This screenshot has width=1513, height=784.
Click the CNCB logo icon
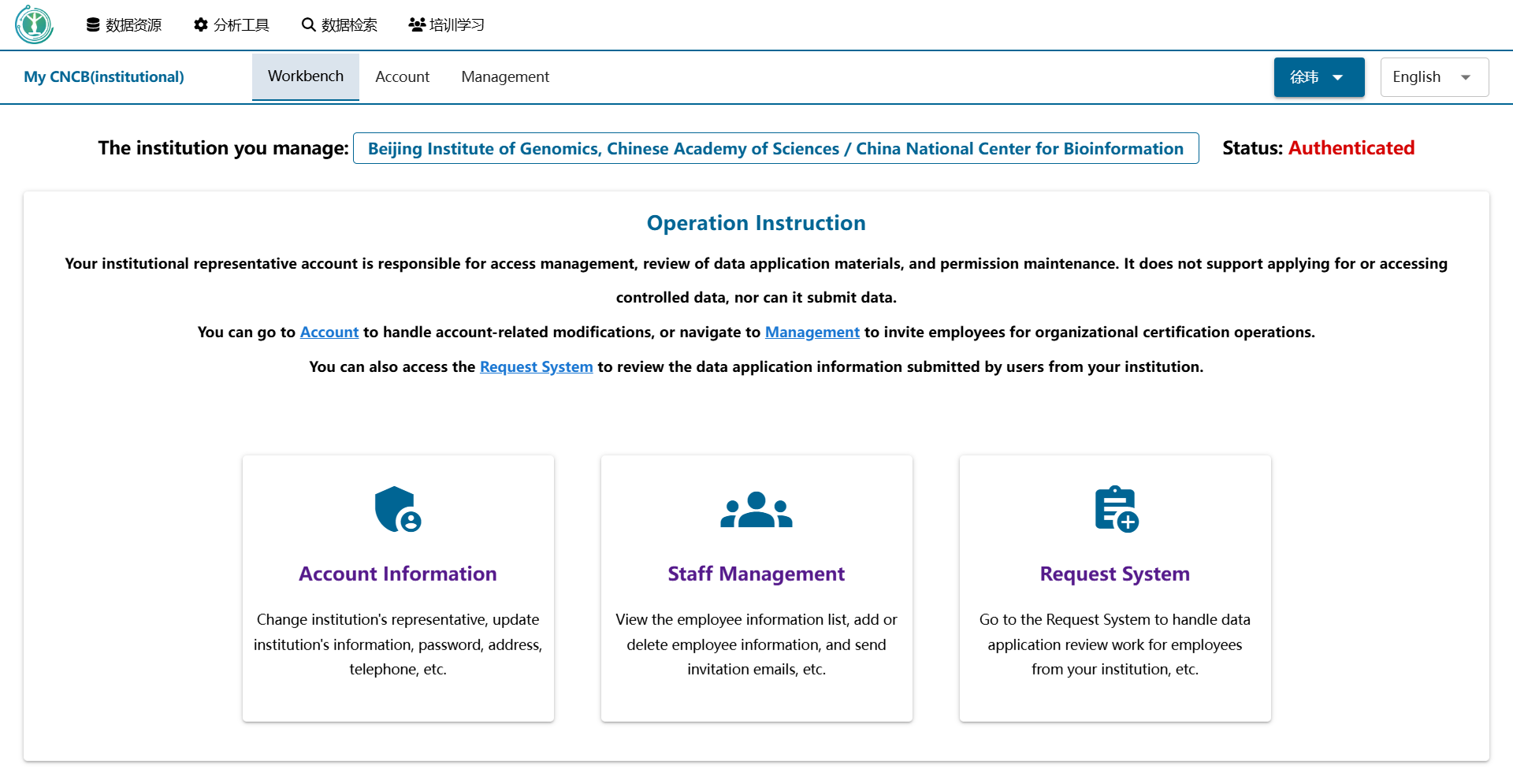click(x=34, y=24)
